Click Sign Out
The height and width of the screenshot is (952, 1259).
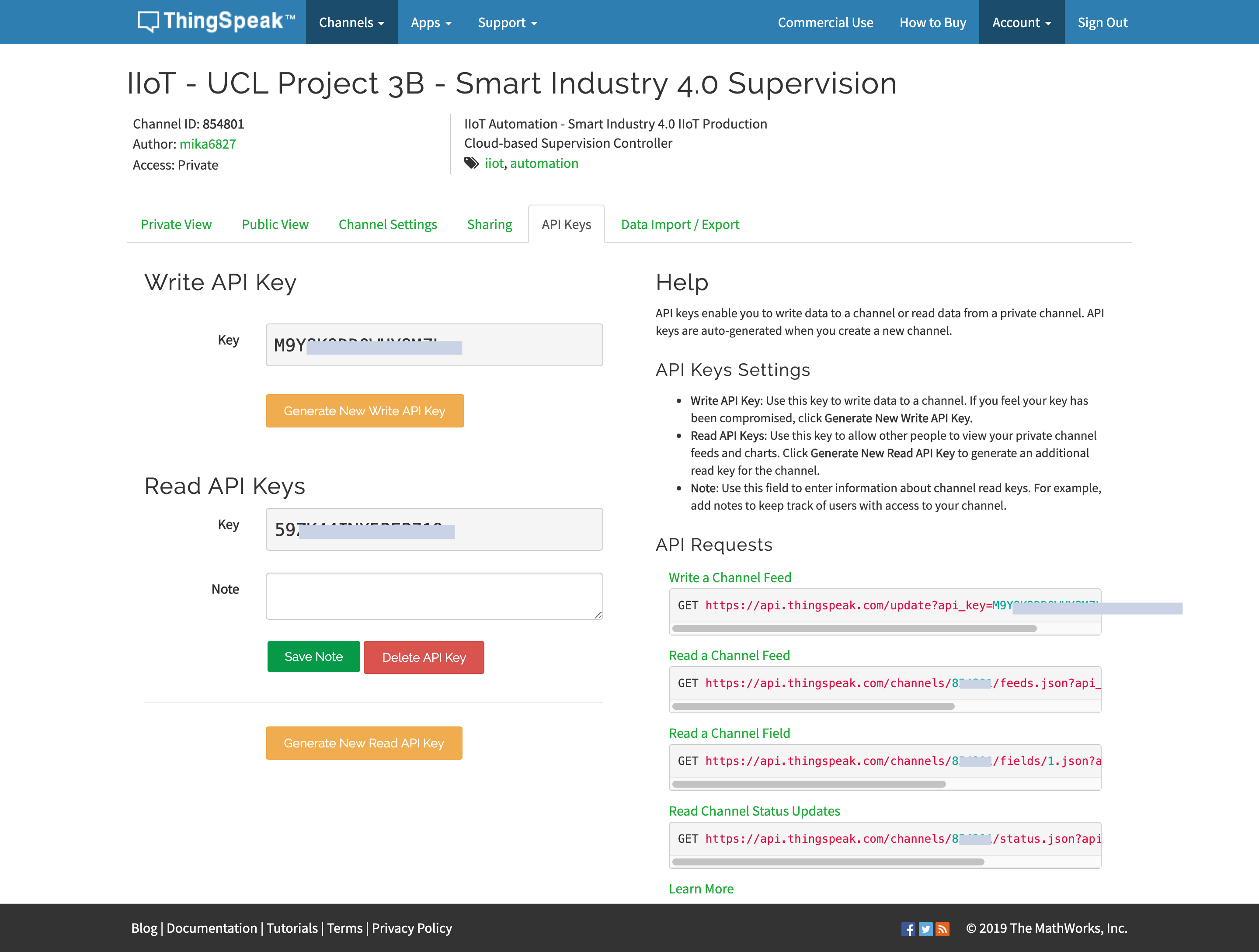(x=1102, y=22)
